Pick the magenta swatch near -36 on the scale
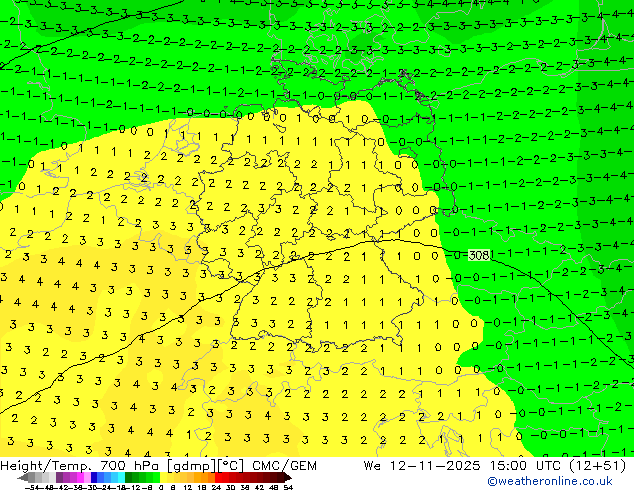This screenshot has width=634, height=490. (x=80, y=477)
